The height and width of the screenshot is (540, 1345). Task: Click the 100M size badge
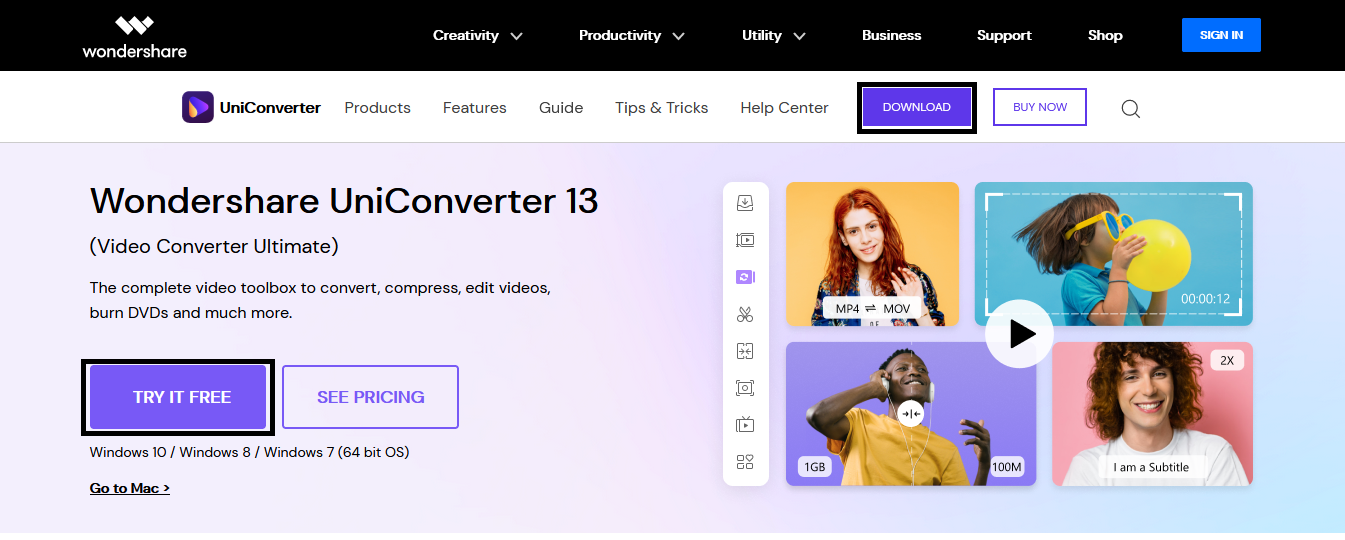click(1007, 467)
